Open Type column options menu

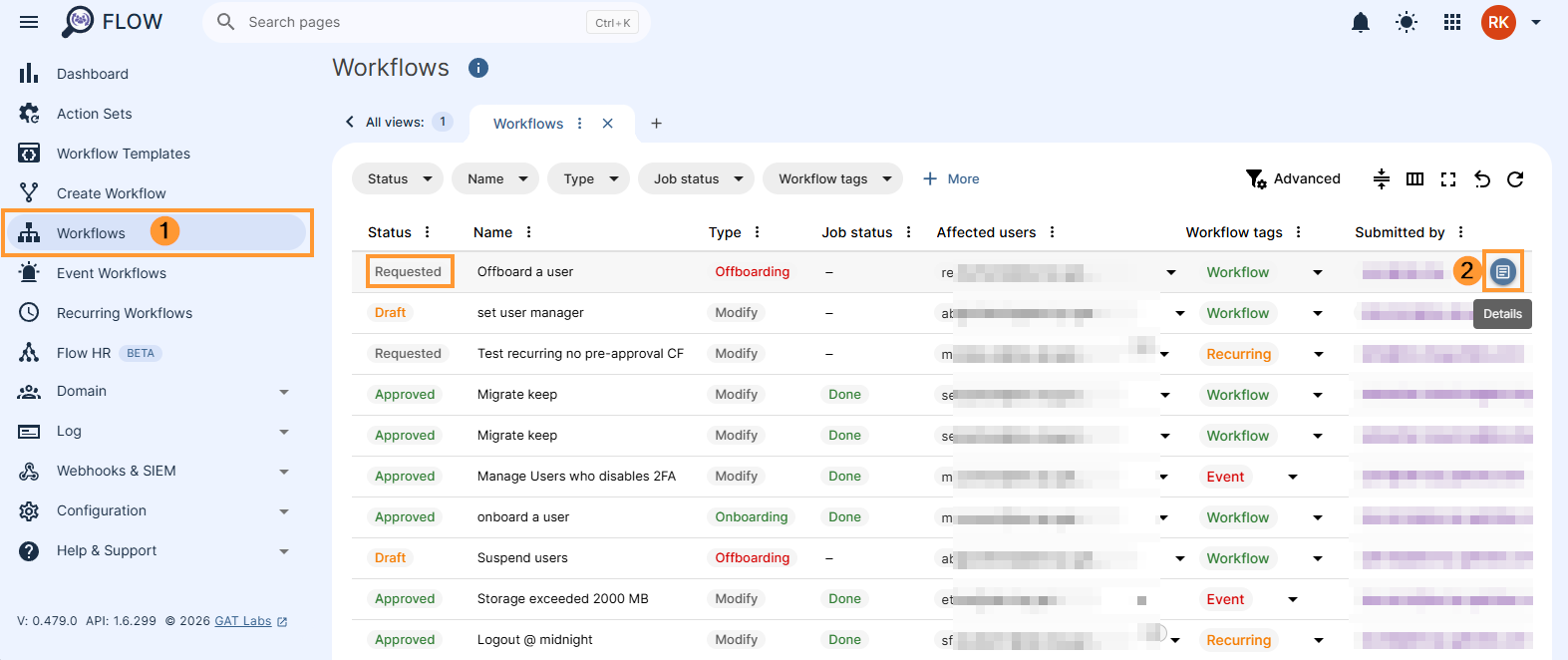tap(758, 232)
